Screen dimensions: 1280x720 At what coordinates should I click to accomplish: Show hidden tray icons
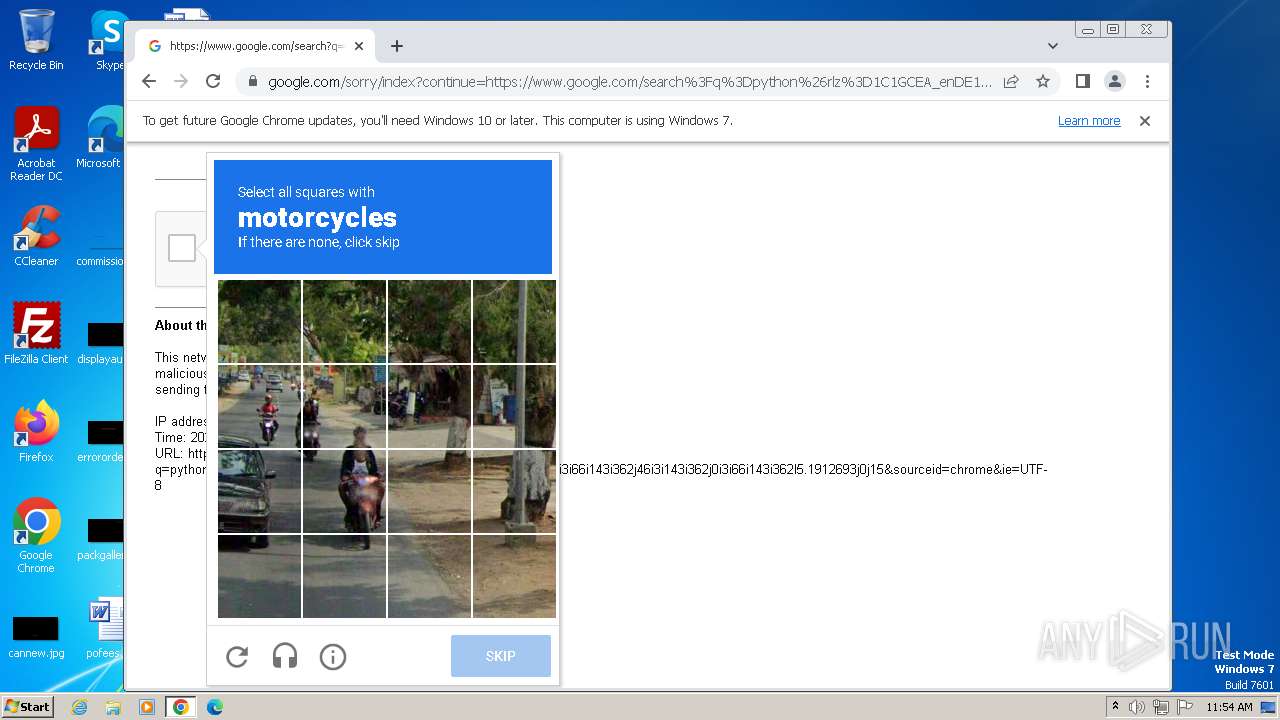click(x=1116, y=707)
